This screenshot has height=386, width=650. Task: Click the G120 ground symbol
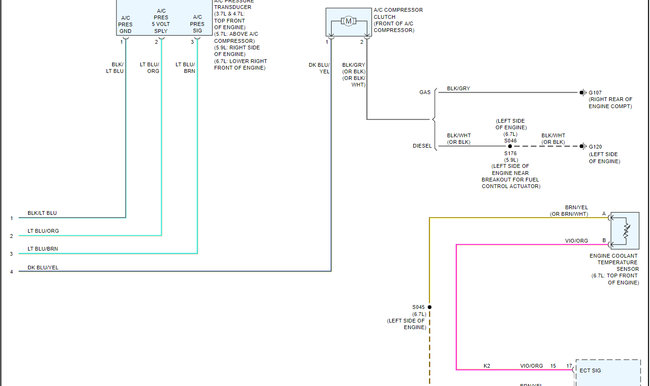(x=582, y=146)
